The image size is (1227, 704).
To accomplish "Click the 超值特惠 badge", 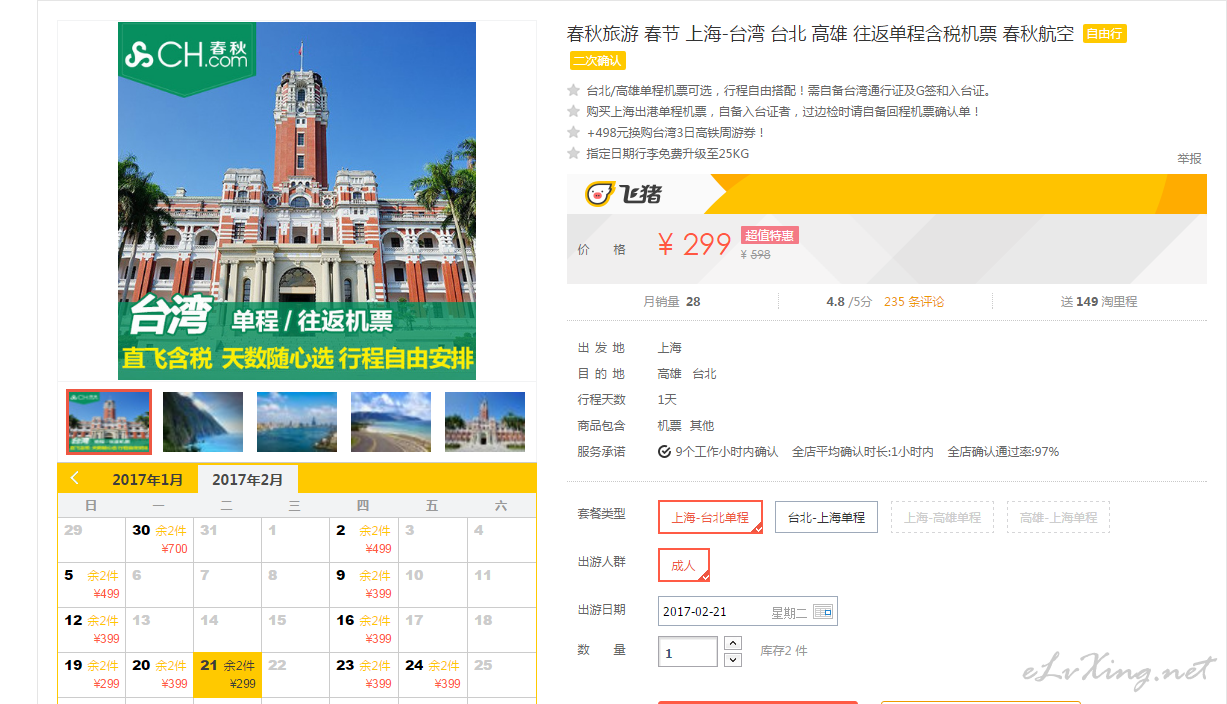I will click(x=769, y=235).
